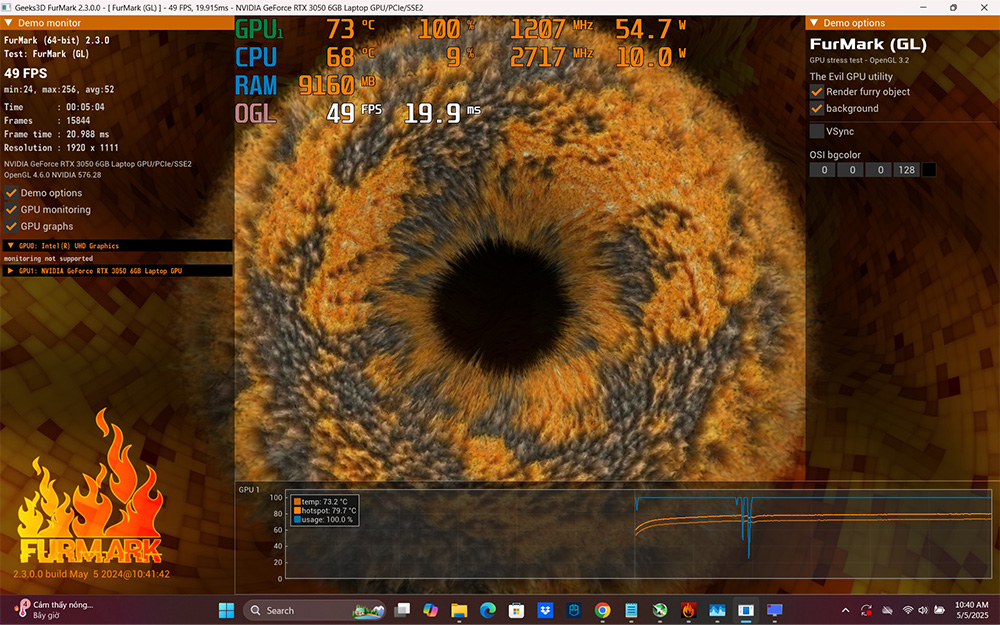Open the Notepad icon on the taskbar

coord(631,610)
